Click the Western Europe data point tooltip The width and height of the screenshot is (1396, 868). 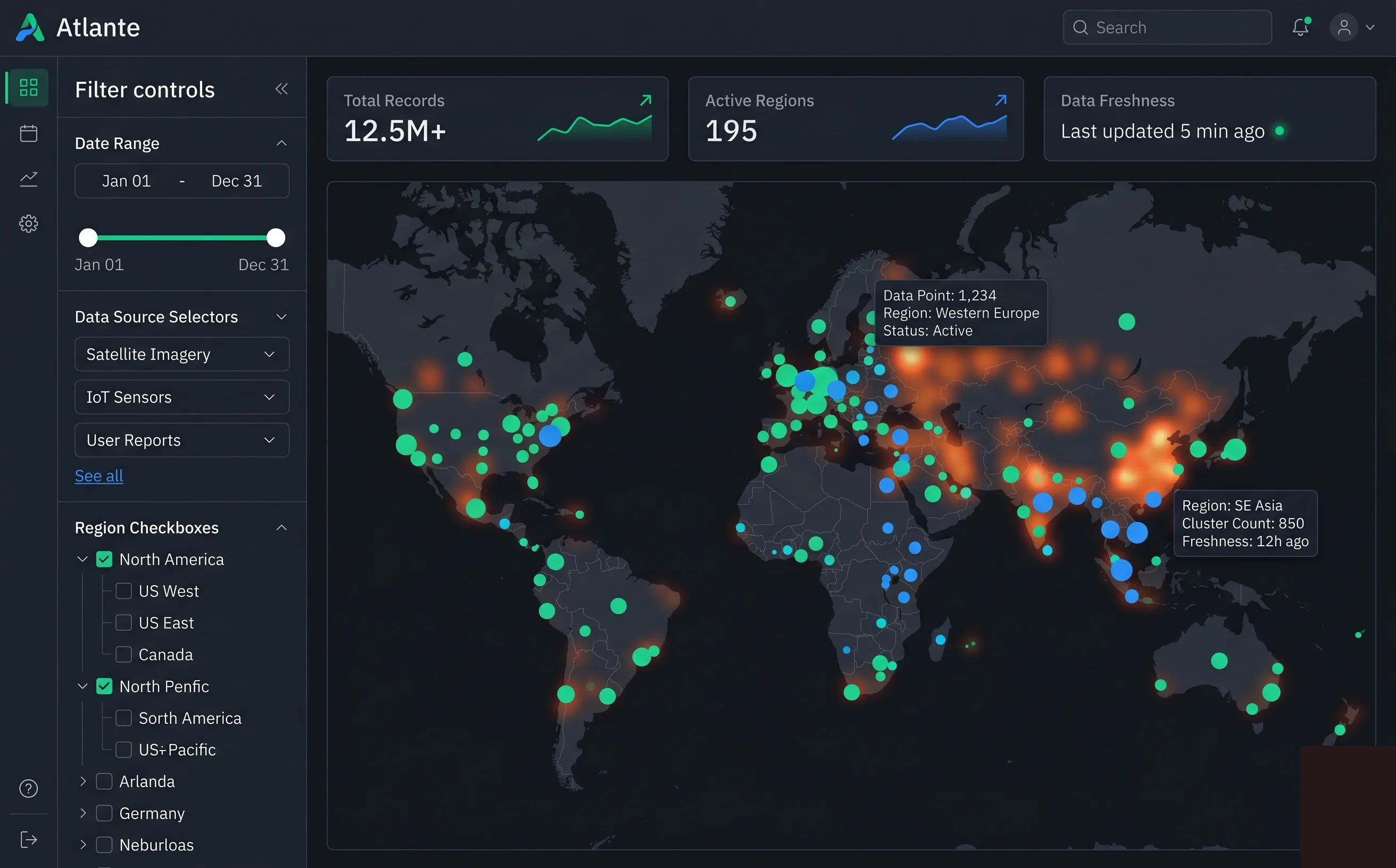point(961,313)
